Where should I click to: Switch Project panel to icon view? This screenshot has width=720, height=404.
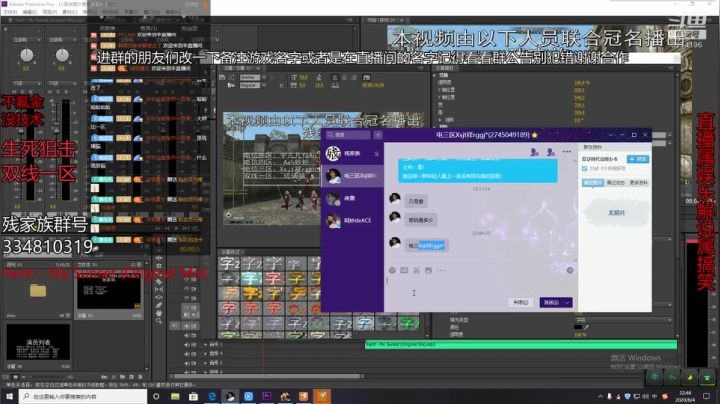pyautogui.click(x=16, y=377)
